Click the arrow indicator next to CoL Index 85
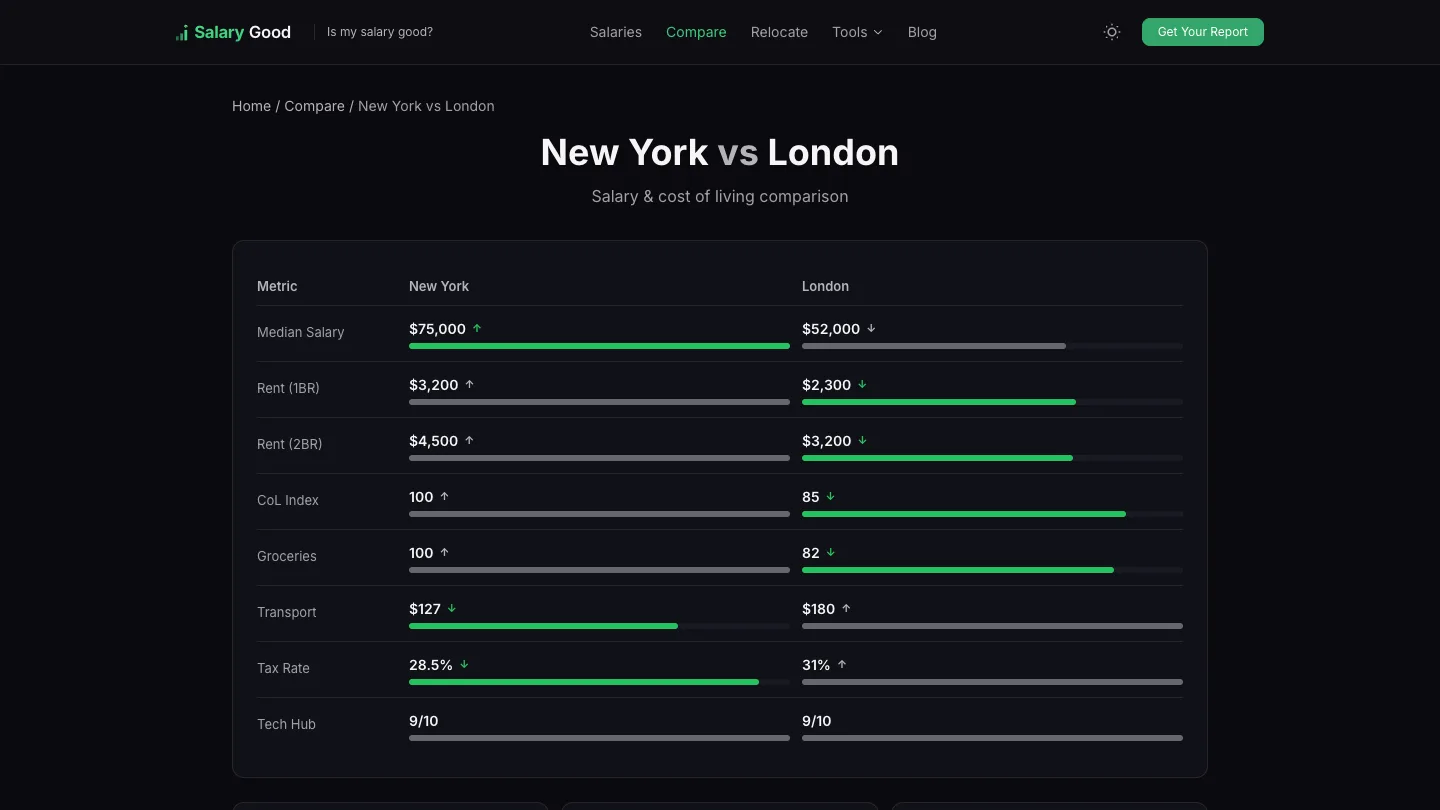The width and height of the screenshot is (1440, 810). click(831, 496)
